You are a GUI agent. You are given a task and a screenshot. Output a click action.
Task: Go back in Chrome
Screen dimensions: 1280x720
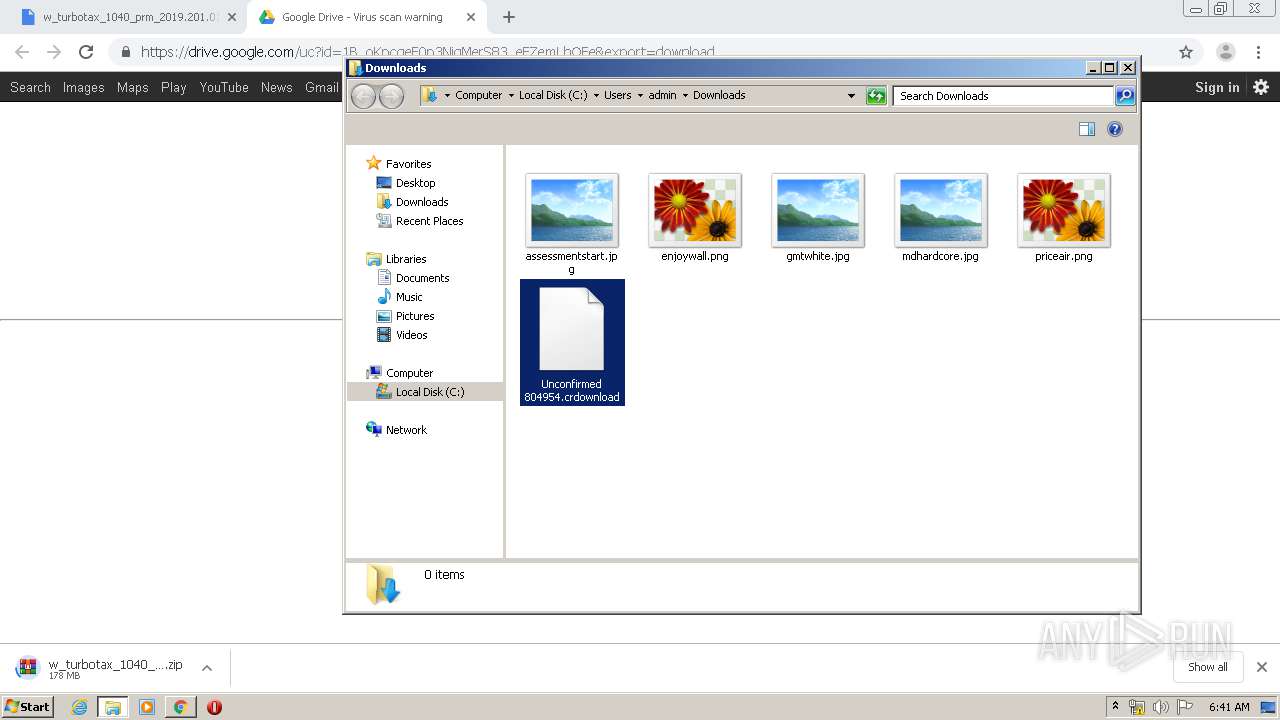pos(22,52)
